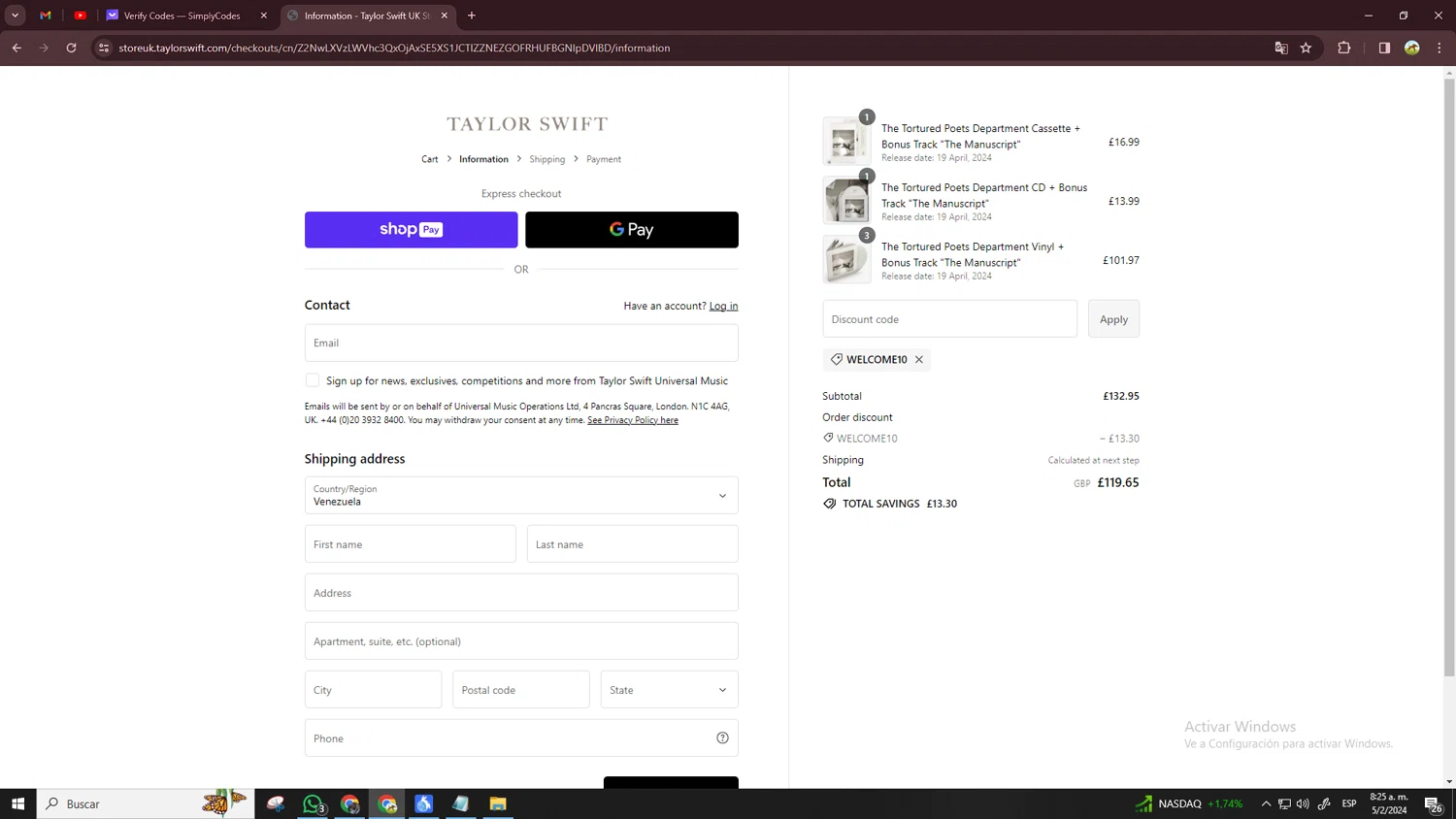Screen dimensions: 1456x819
Task: Open the See Privacy Policy here link
Action: (x=633, y=420)
